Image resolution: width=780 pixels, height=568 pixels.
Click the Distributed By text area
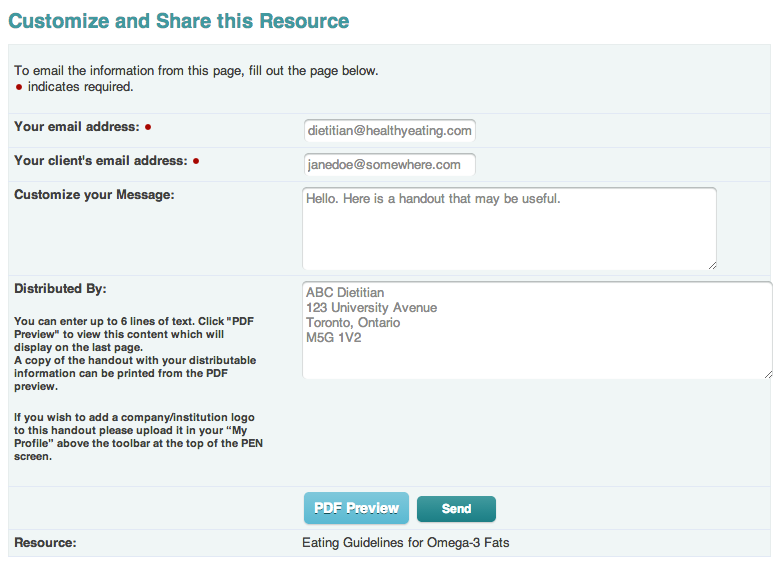point(537,330)
